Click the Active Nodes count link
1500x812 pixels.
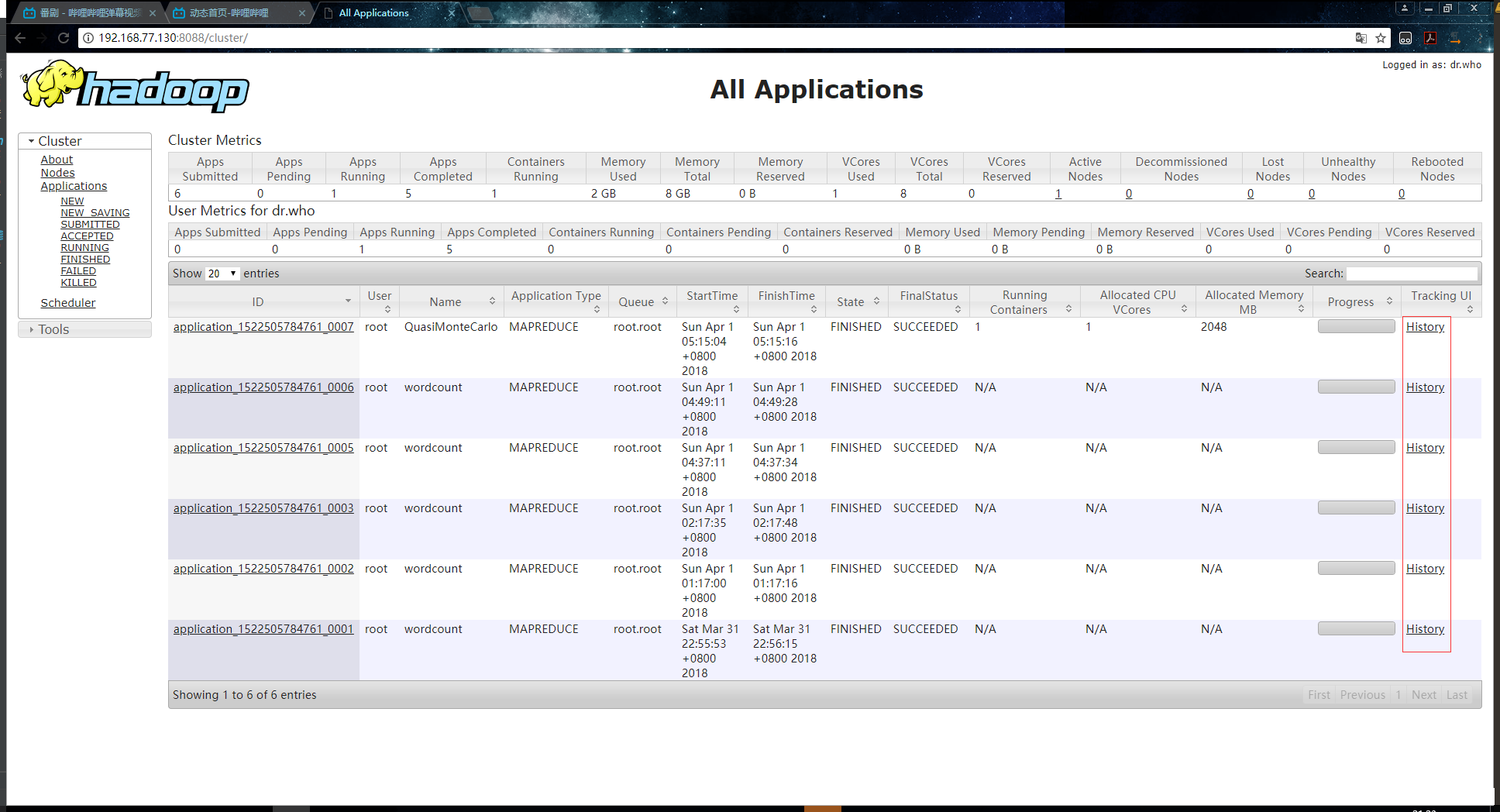tap(1058, 194)
